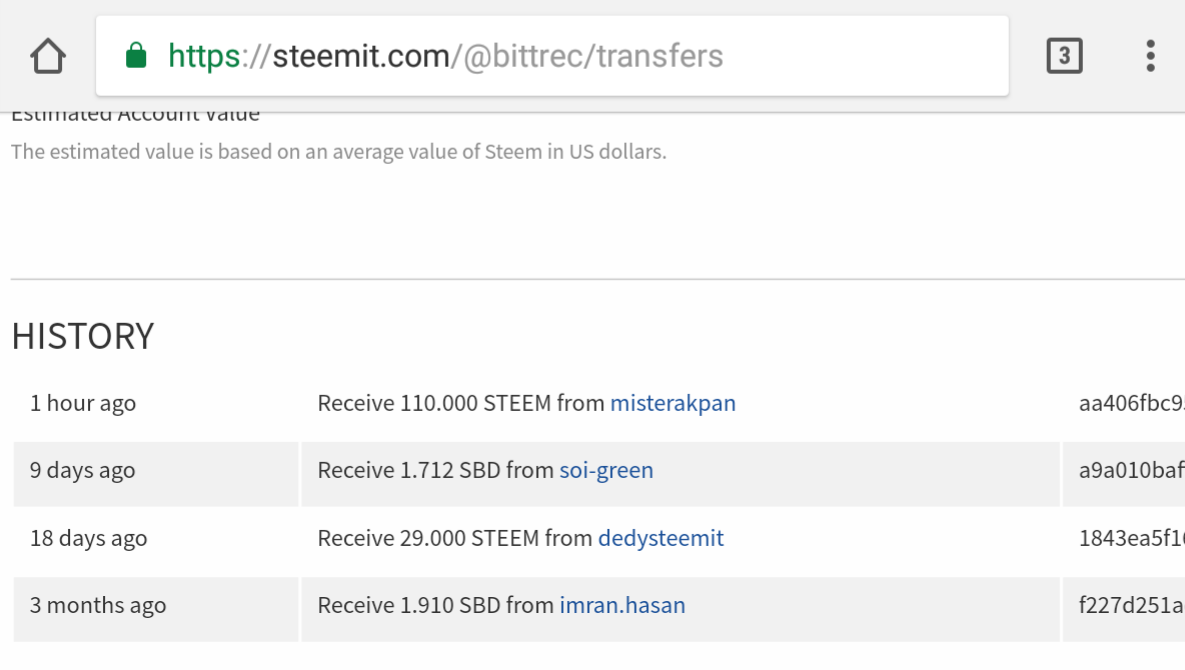Tap the browser home icon
This screenshot has width=1185, height=670.
pyautogui.click(x=48, y=57)
